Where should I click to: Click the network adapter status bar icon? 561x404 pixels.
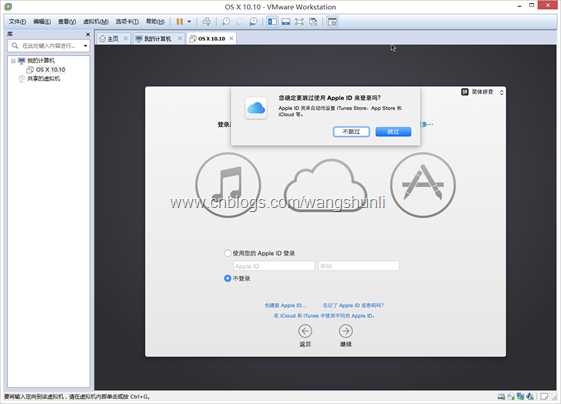(521, 396)
